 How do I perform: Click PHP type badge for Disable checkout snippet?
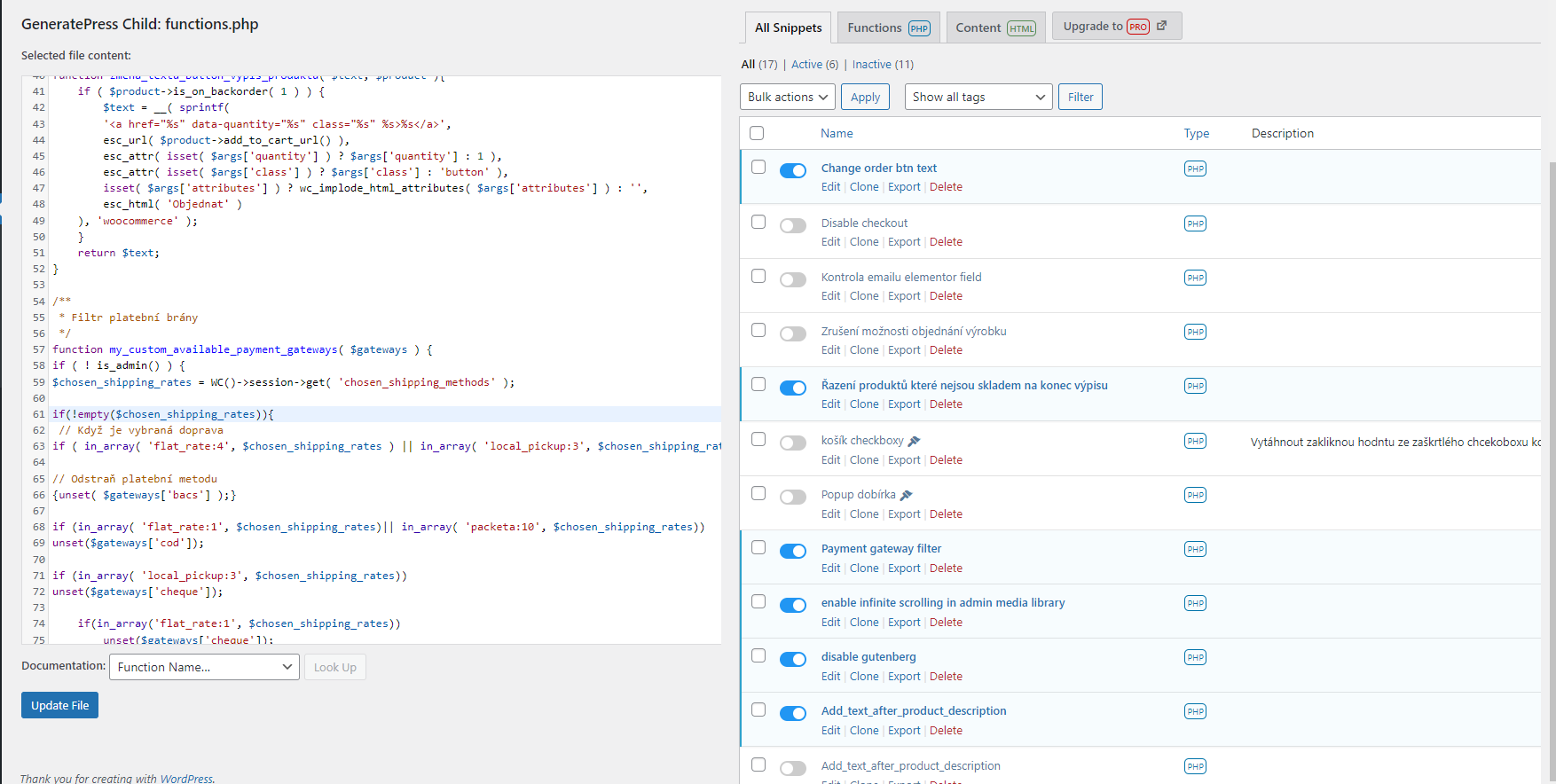(1195, 223)
